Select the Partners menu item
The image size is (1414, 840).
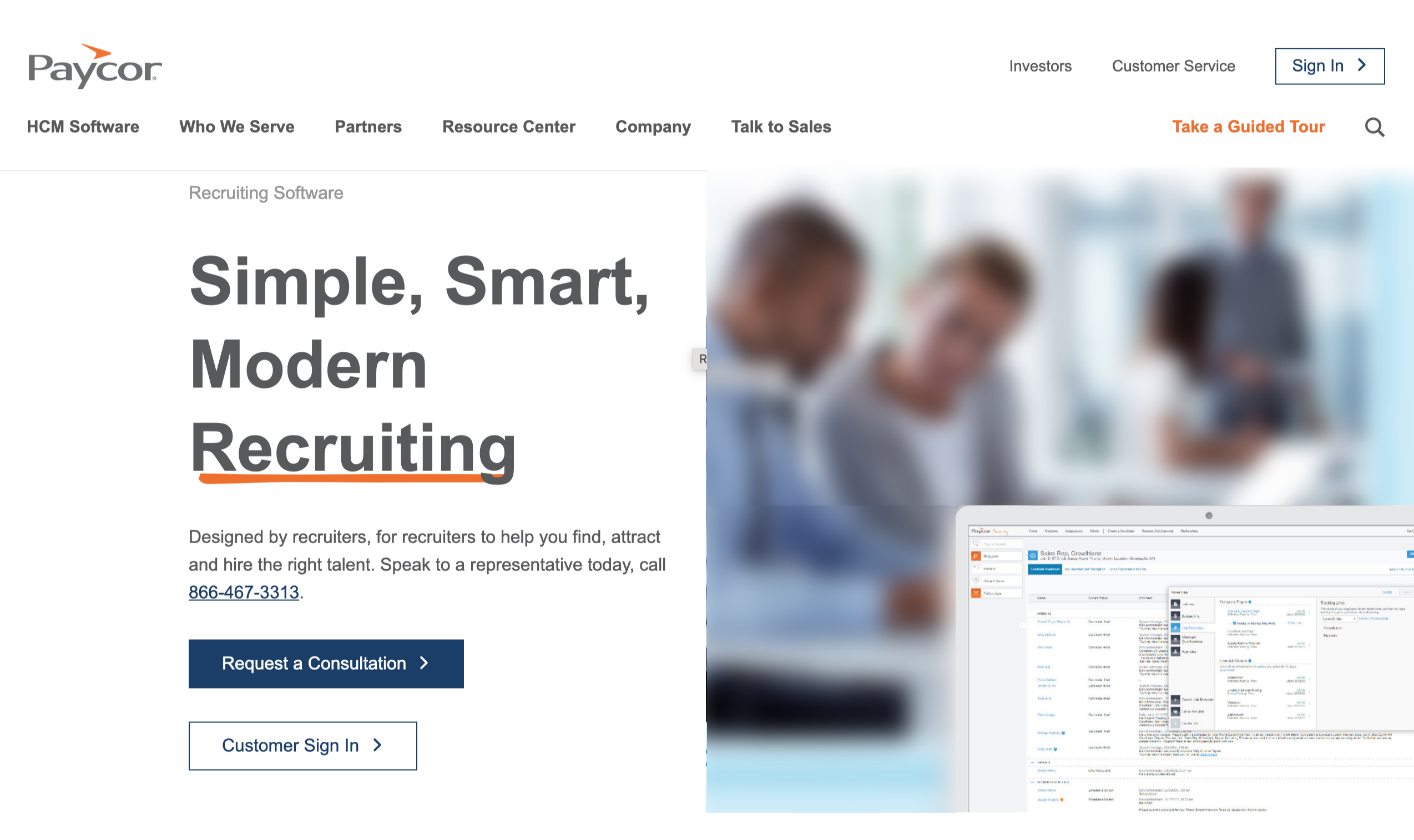tap(368, 127)
